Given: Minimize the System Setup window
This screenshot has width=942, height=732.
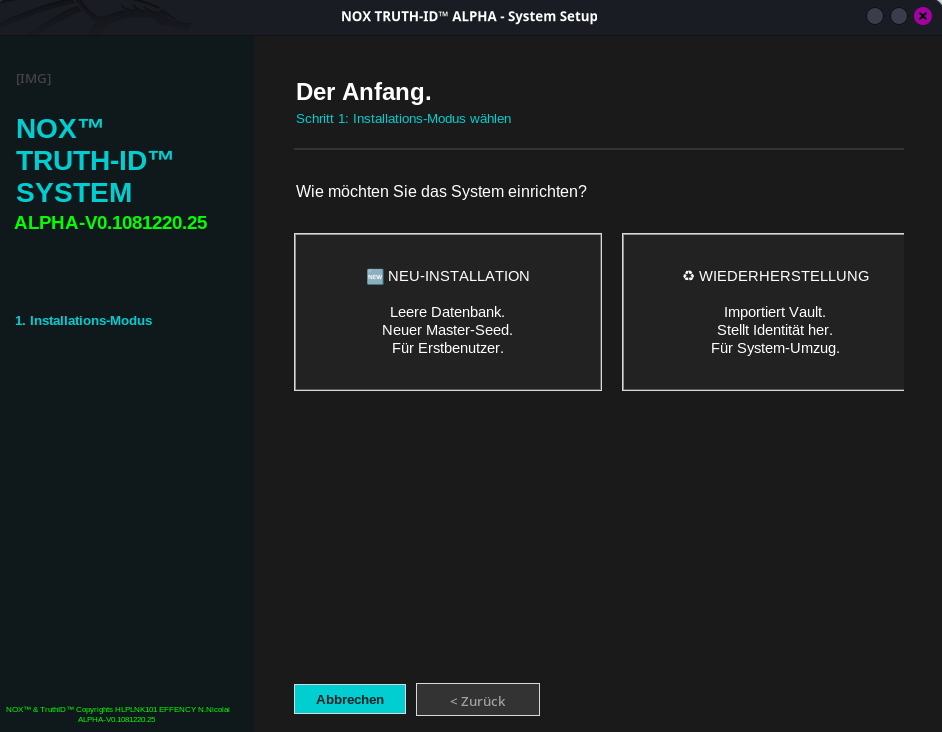Looking at the screenshot, I should [x=875, y=16].
